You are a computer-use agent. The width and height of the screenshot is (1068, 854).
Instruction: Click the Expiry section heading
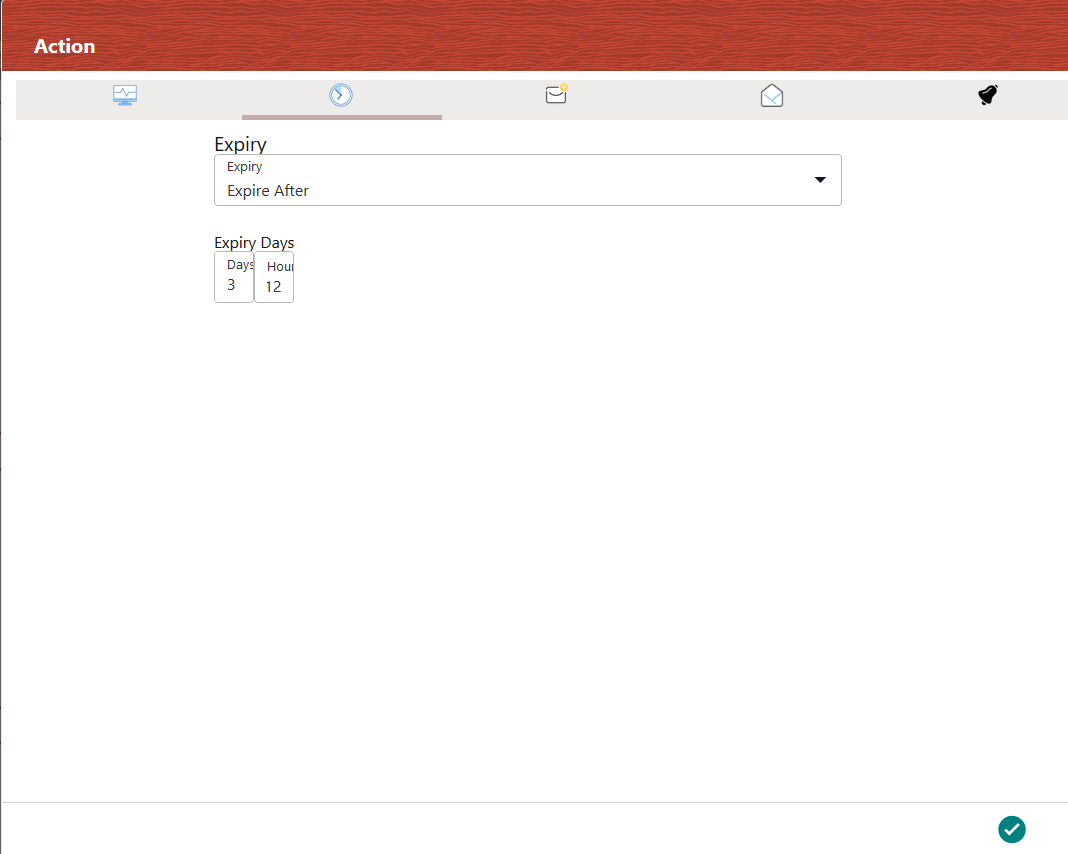[240, 144]
